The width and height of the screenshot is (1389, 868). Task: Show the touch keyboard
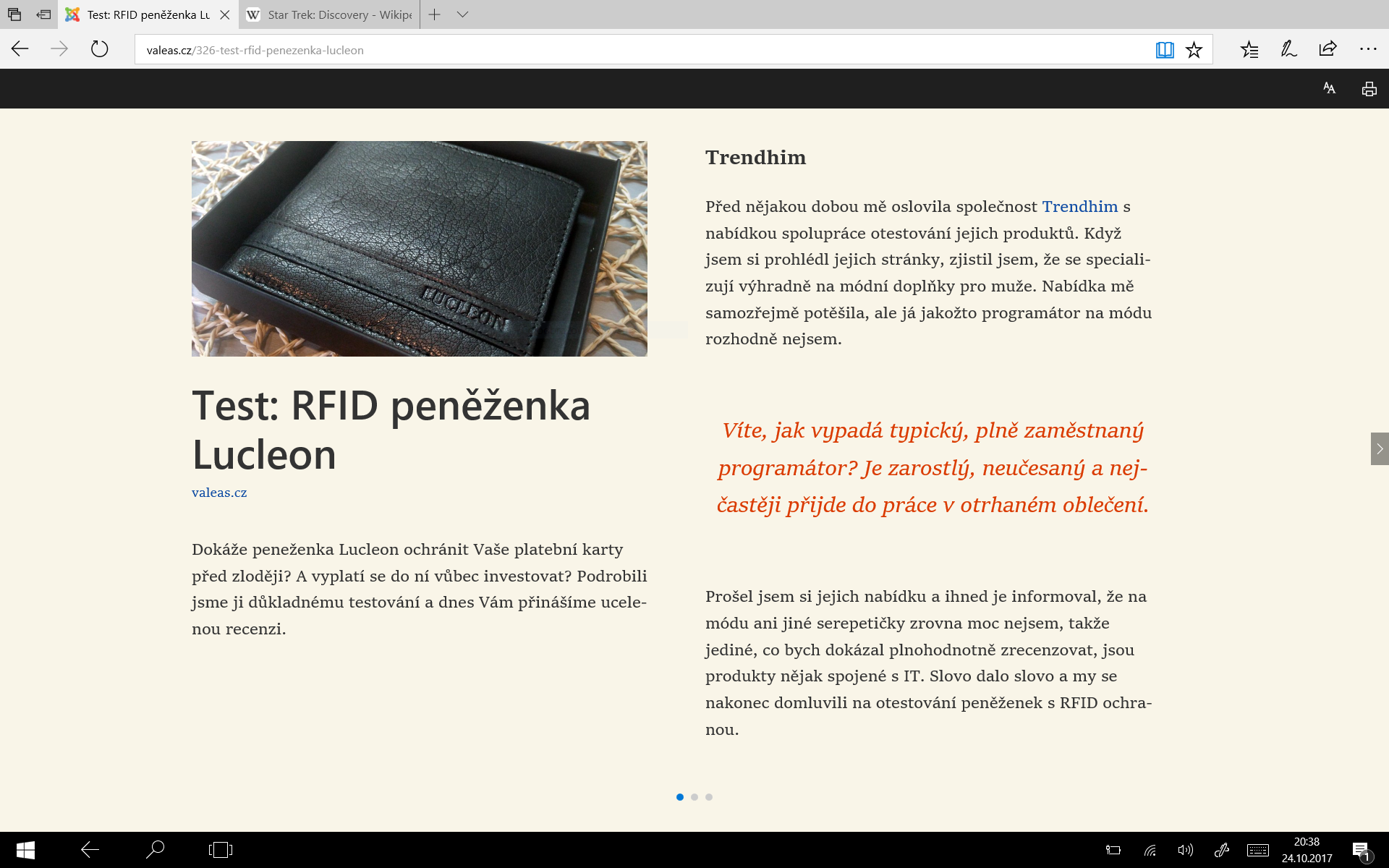pos(1258,851)
